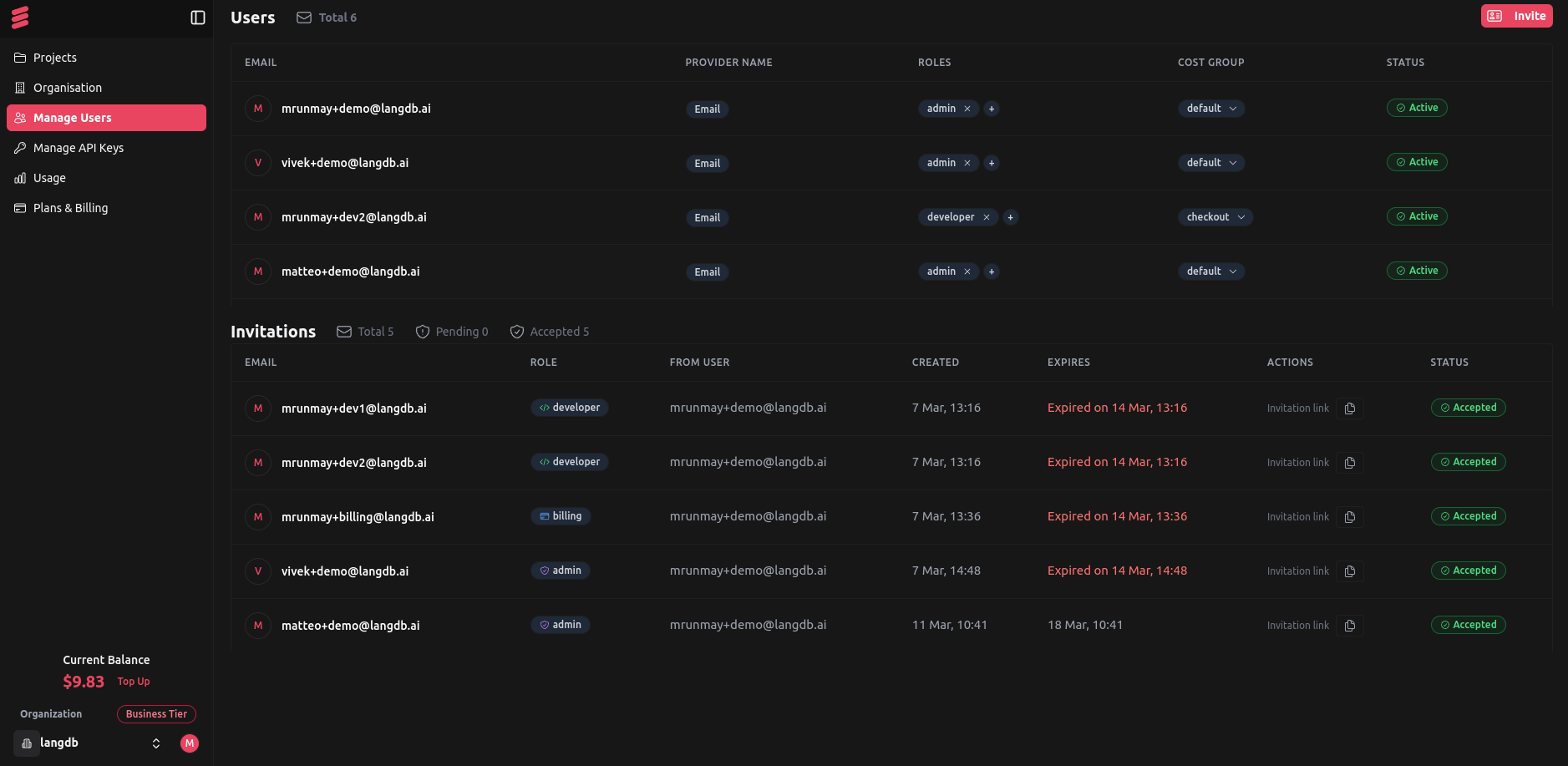
Task: Open the default cost group dropdown for mrunmay+demo@langdb.ai
Action: point(1210,108)
